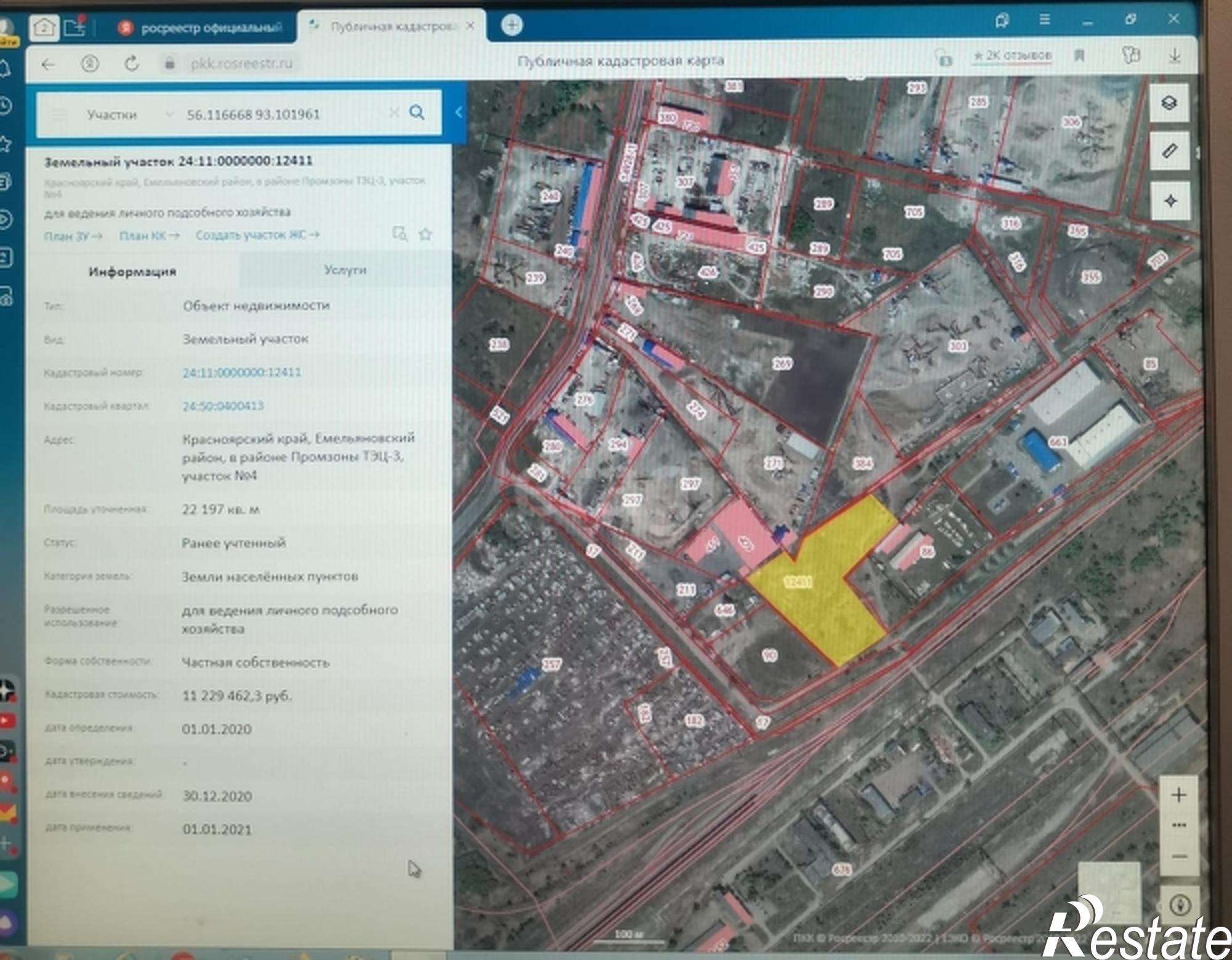Select the measurement ruler tool

[x=1169, y=150]
